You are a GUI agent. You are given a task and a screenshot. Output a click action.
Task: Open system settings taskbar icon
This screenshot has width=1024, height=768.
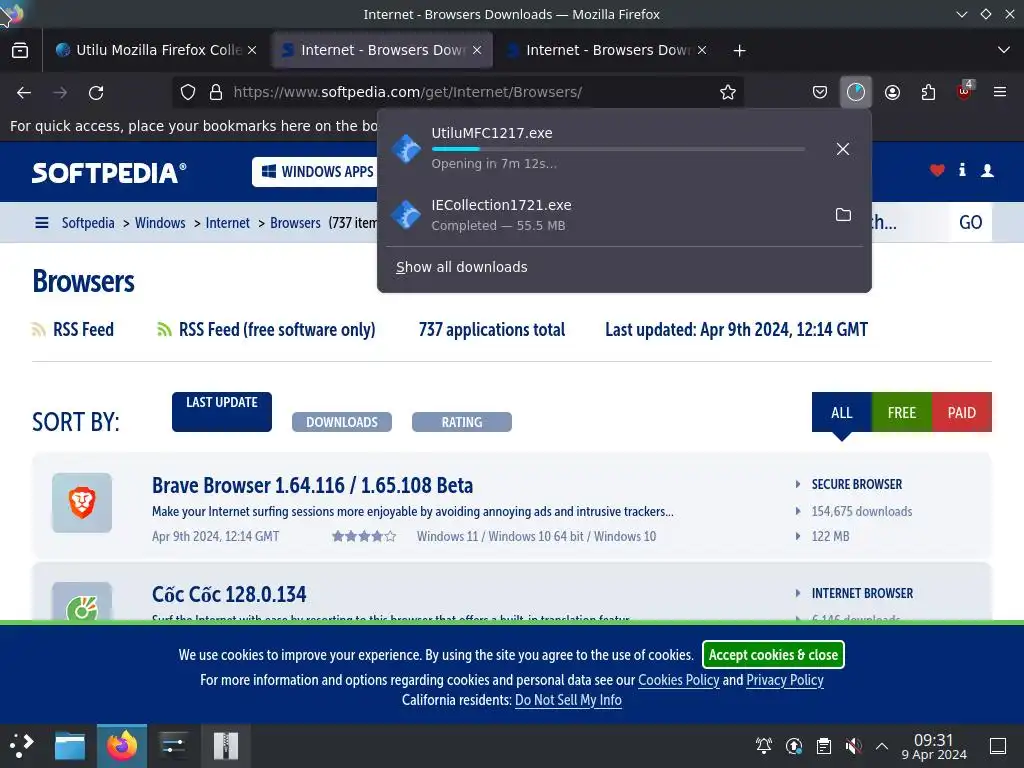[173, 746]
